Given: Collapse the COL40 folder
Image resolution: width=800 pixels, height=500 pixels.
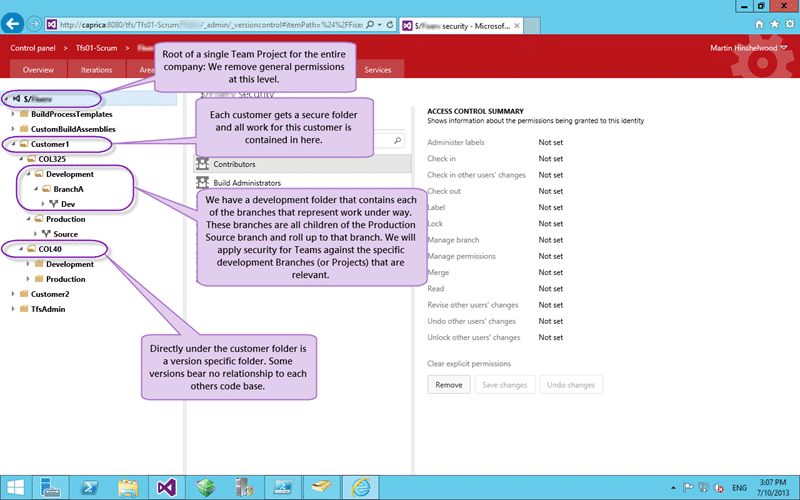Looking at the screenshot, I should pyautogui.click(x=21, y=248).
